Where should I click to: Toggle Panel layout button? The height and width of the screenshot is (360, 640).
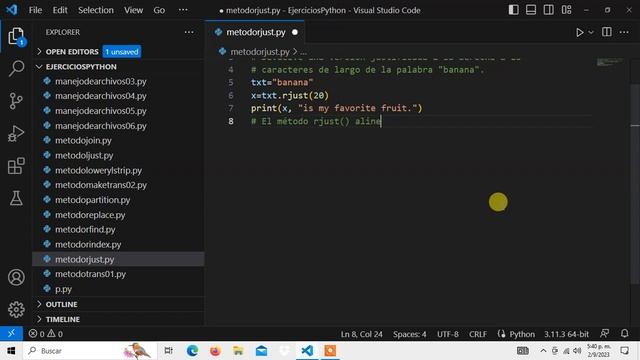coord(531,10)
